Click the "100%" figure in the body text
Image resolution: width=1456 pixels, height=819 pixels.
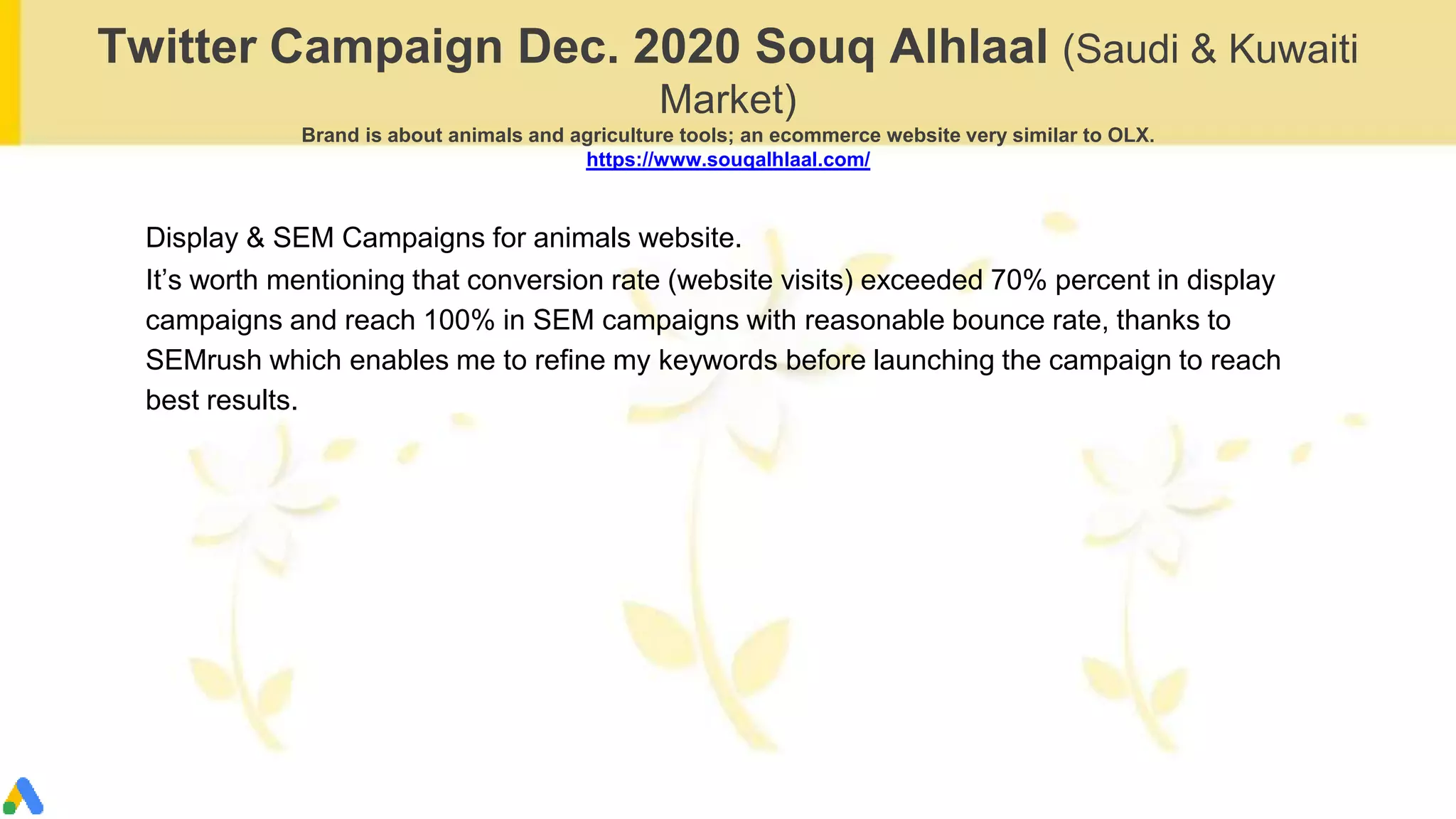(x=459, y=320)
